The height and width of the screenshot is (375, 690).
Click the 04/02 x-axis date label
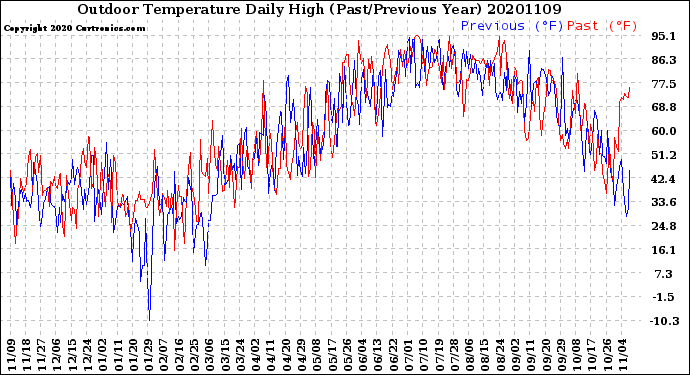tap(255, 355)
